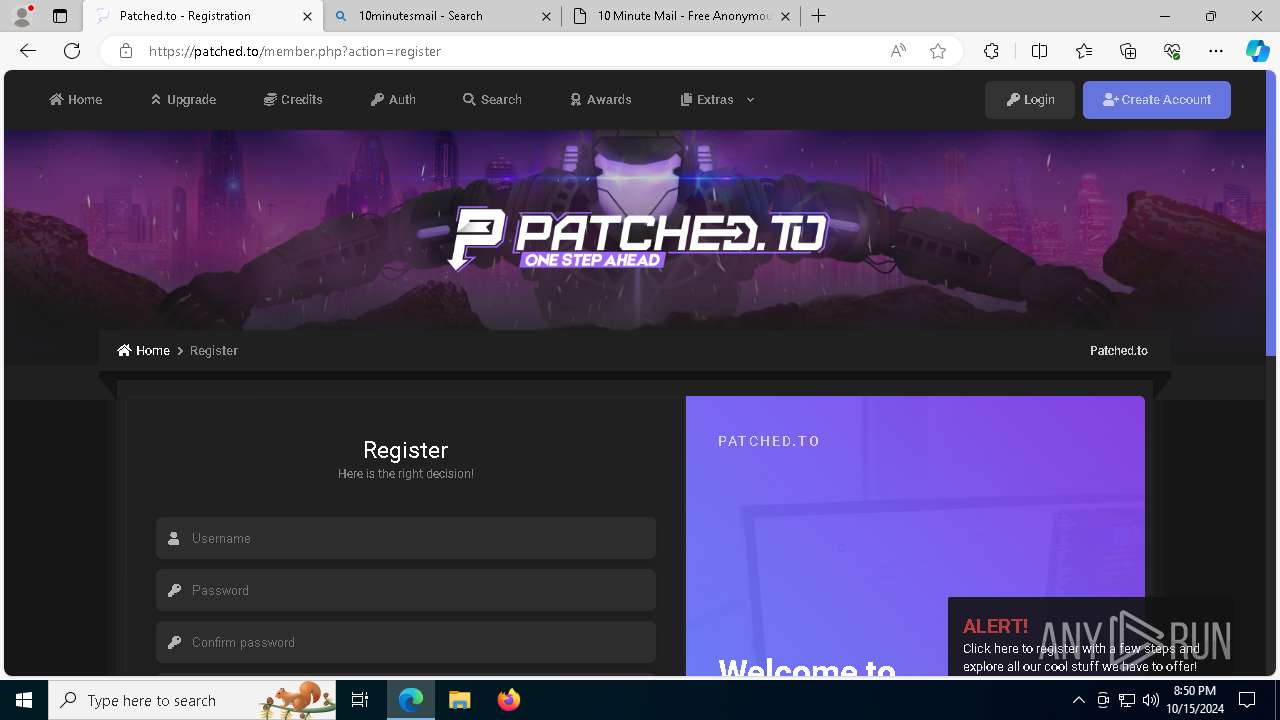
Task: Open the Extensions puzzle icon
Action: (991, 51)
